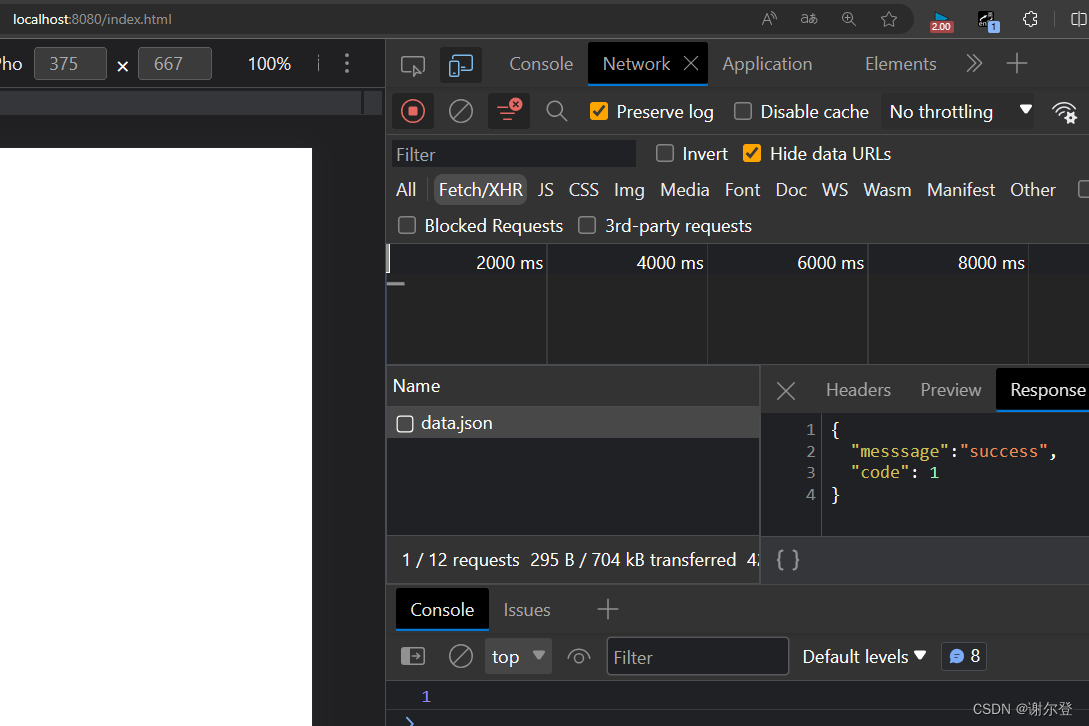
Task: Filter requests by Media
Action: pyautogui.click(x=684, y=190)
